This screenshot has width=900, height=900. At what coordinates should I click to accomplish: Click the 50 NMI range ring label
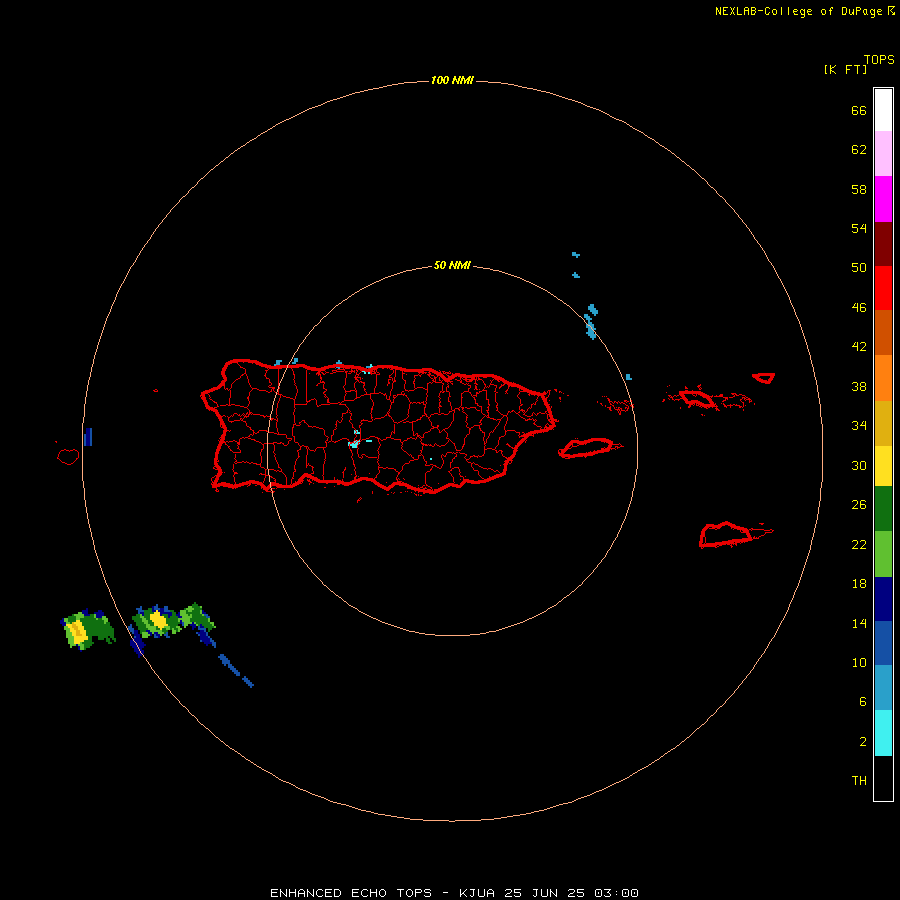[452, 265]
